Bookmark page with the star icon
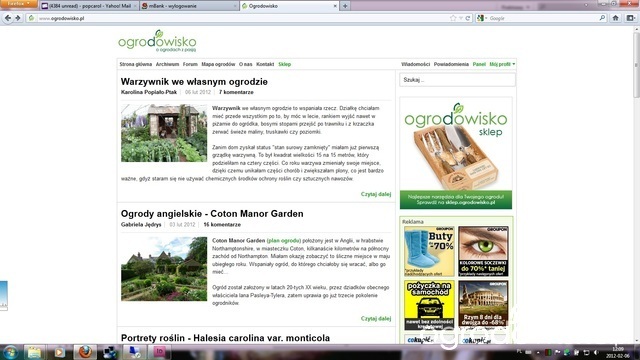640x360 pixels. (x=453, y=18)
